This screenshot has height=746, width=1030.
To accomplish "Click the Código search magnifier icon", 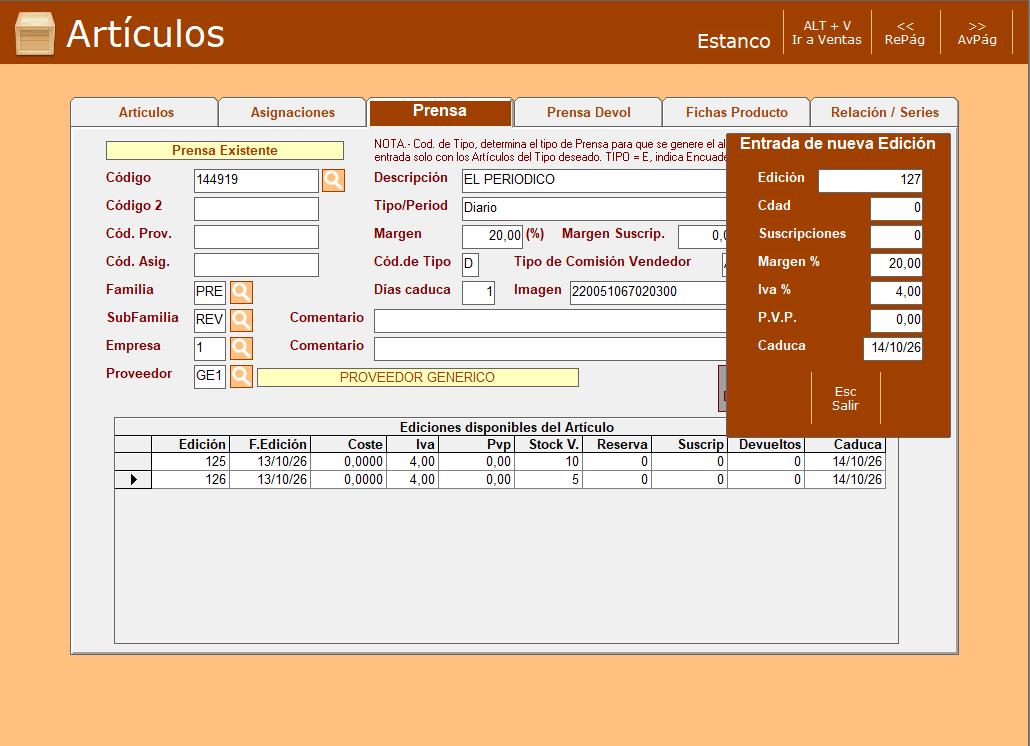I will coord(333,180).
